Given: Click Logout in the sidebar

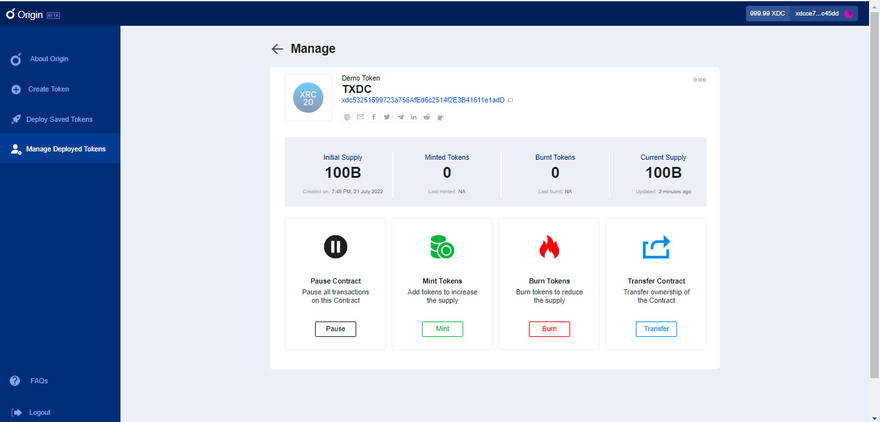Looking at the screenshot, I should point(39,412).
